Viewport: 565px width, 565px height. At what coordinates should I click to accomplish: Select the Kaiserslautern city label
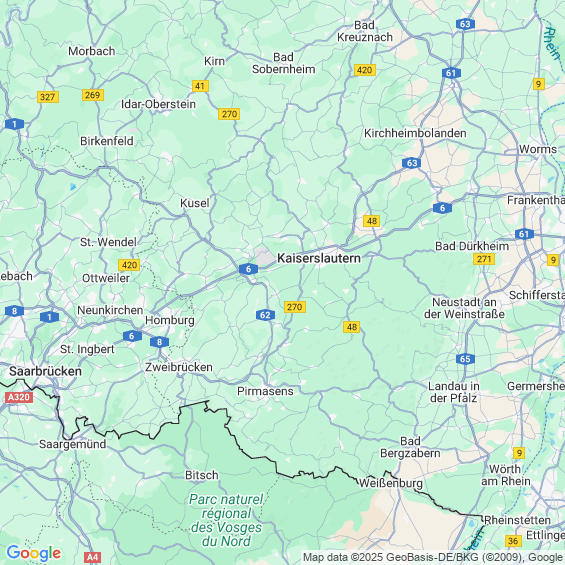pos(319,258)
